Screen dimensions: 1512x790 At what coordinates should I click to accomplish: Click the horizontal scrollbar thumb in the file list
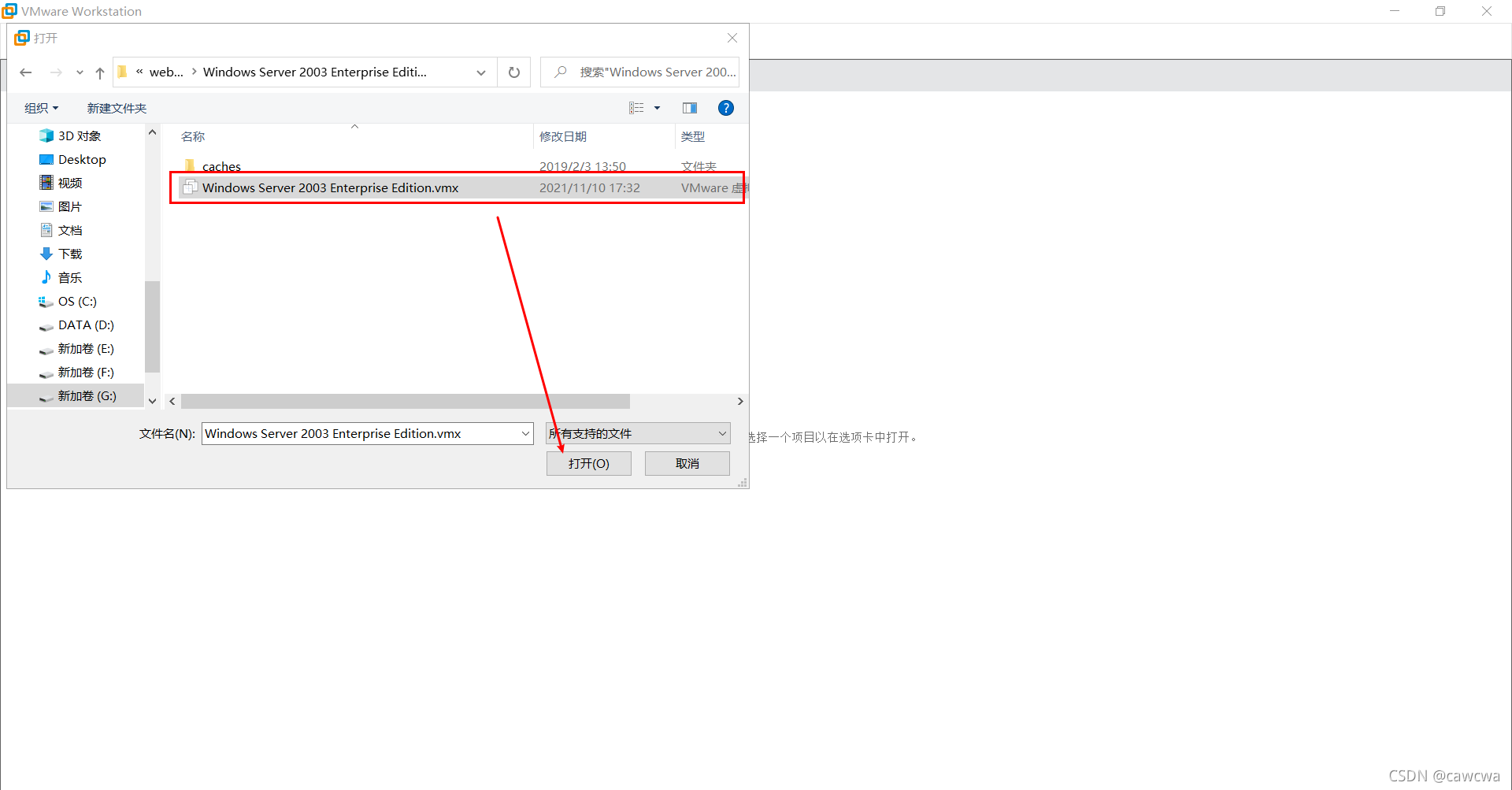[406, 401]
